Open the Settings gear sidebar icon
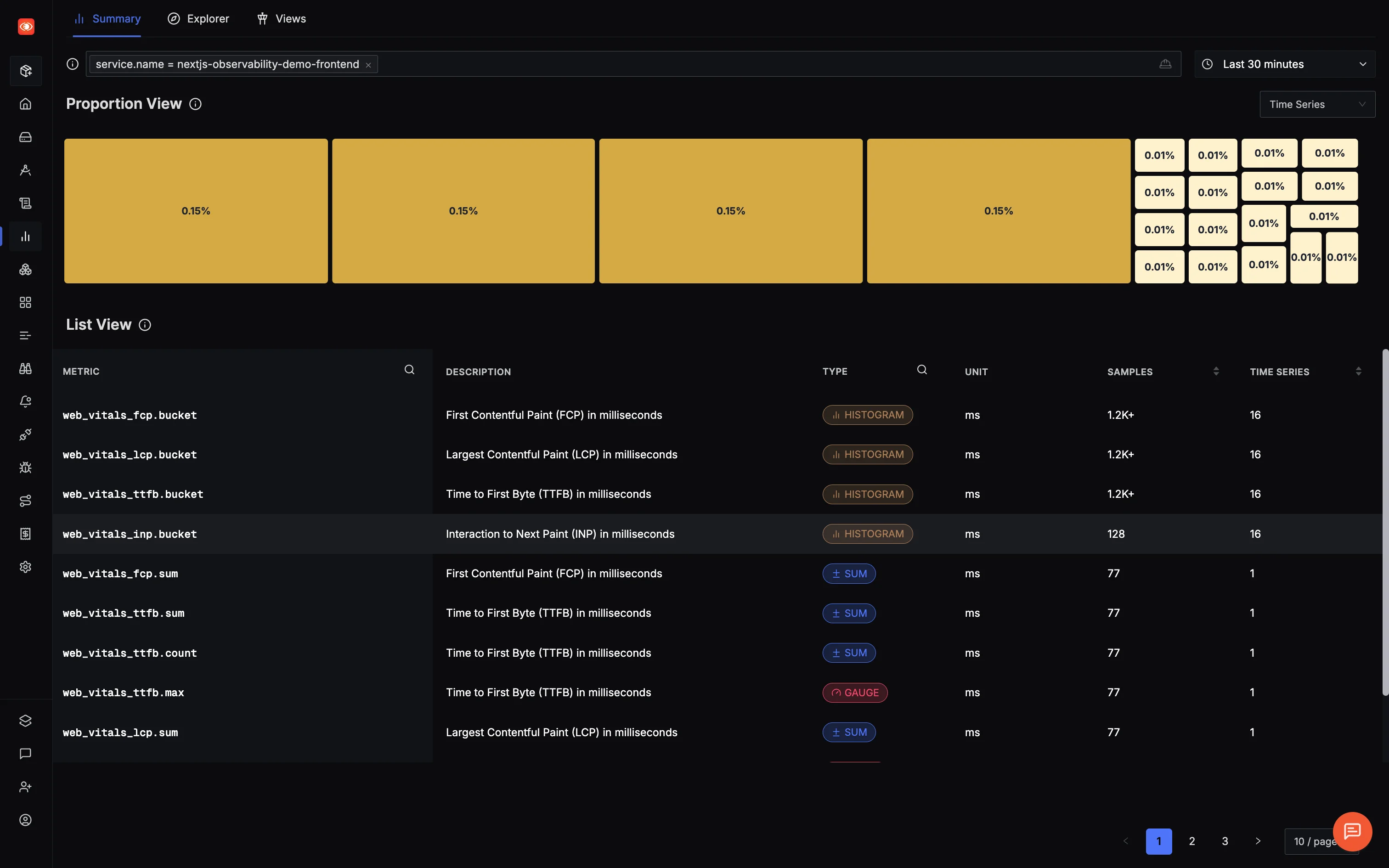This screenshot has width=1389, height=868. [25, 567]
